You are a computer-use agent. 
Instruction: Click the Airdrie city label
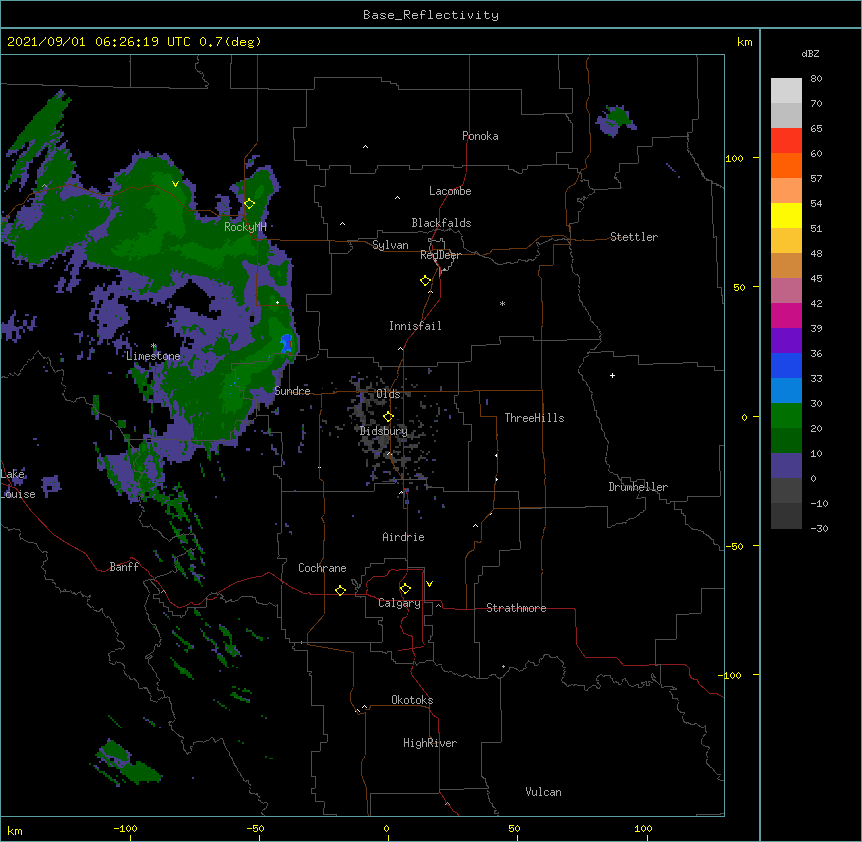(404, 537)
